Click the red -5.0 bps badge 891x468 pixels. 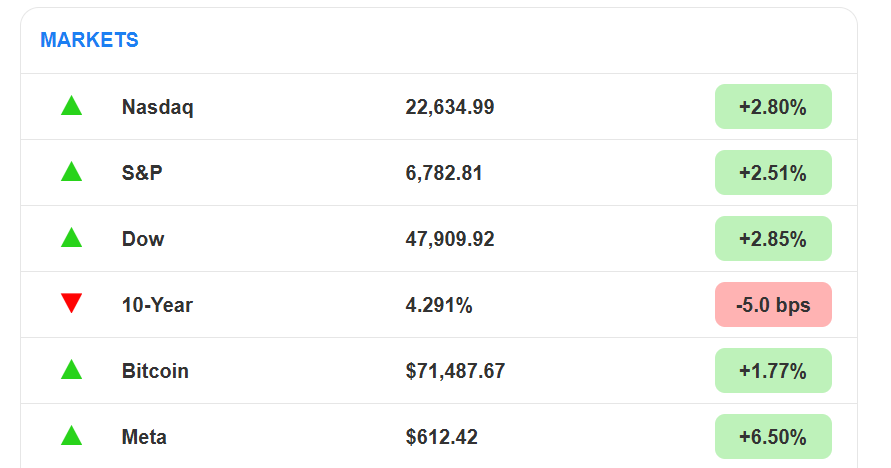pos(773,305)
